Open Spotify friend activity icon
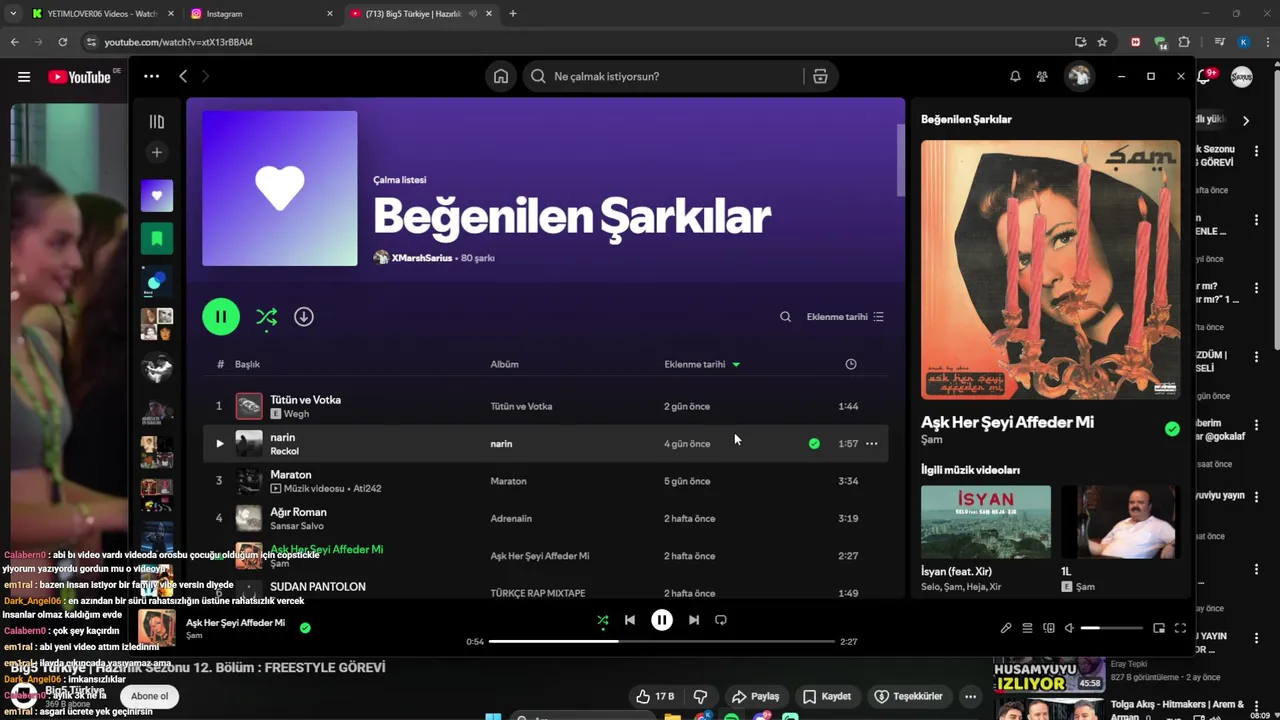1280x720 pixels. tap(1042, 76)
